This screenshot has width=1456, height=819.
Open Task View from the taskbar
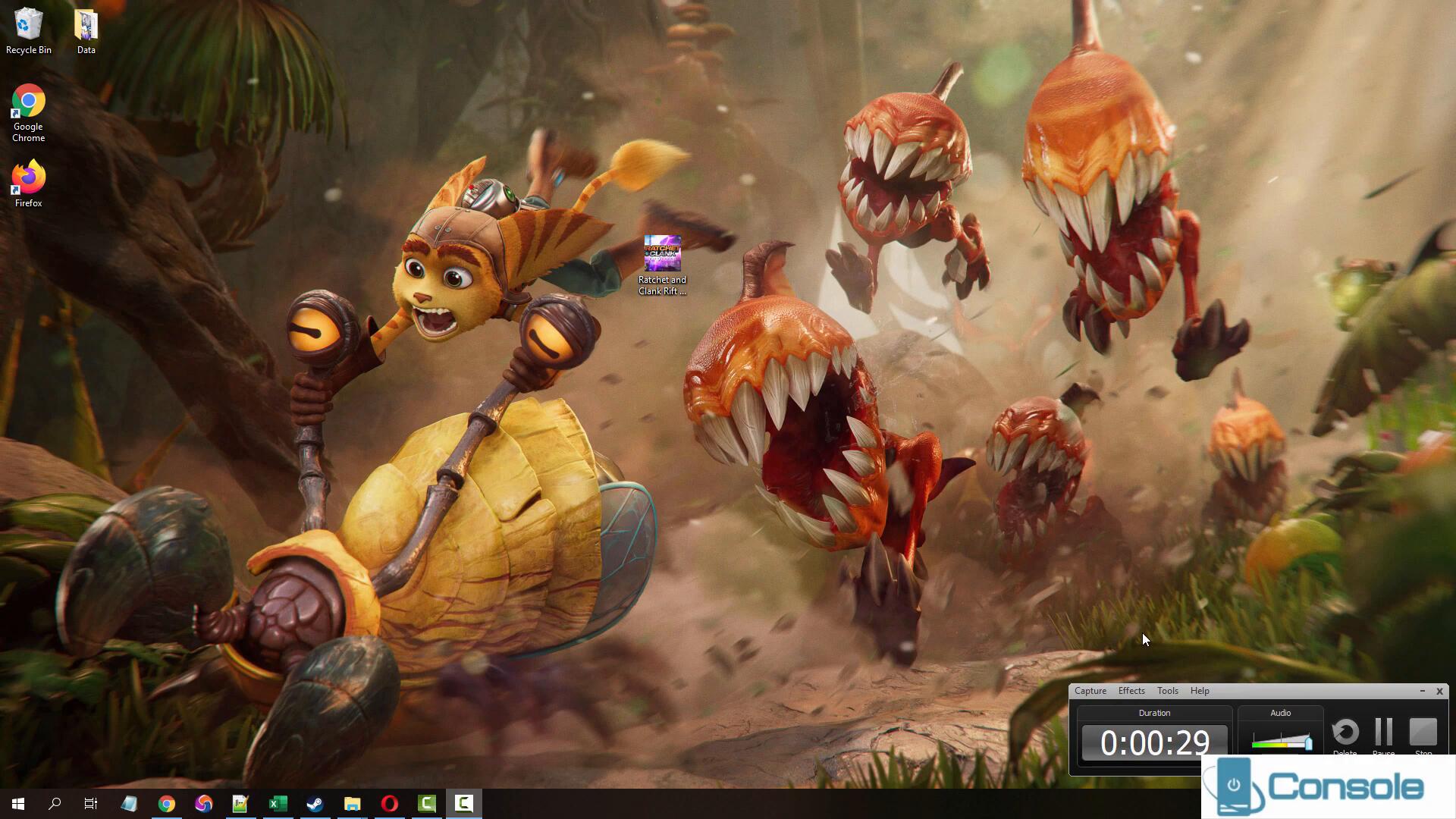(91, 804)
